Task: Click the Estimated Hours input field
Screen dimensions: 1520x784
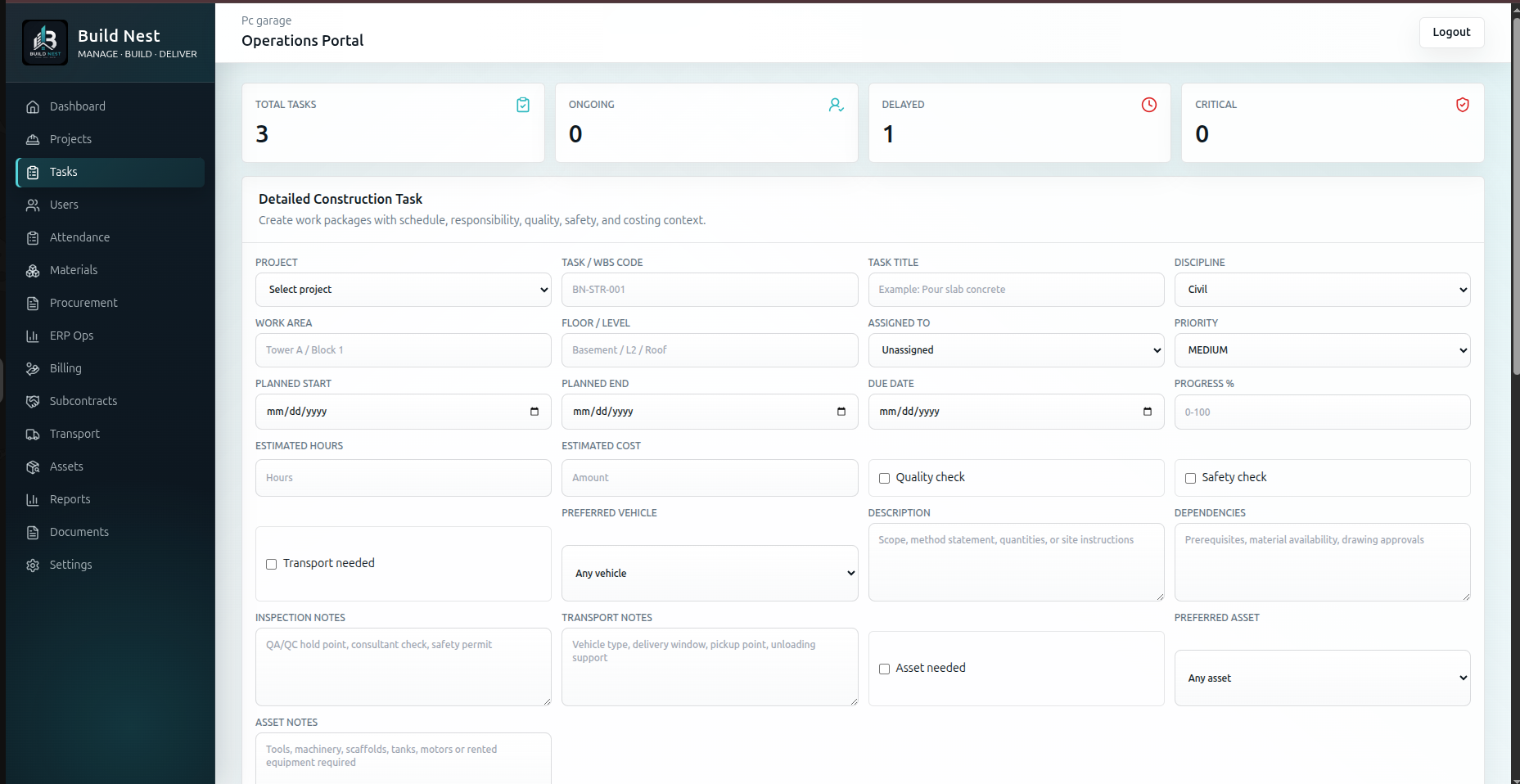Action: pyautogui.click(x=404, y=478)
